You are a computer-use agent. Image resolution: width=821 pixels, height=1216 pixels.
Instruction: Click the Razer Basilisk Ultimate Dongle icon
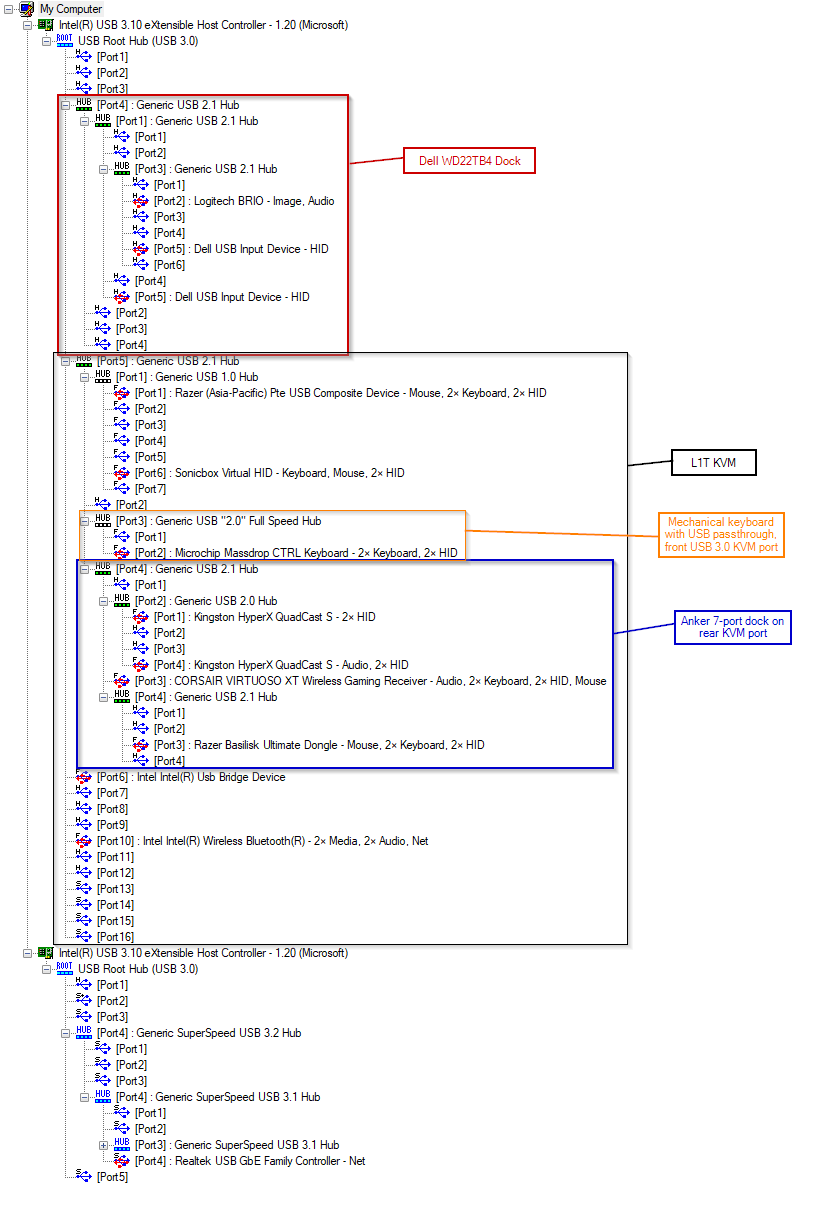pos(141,745)
